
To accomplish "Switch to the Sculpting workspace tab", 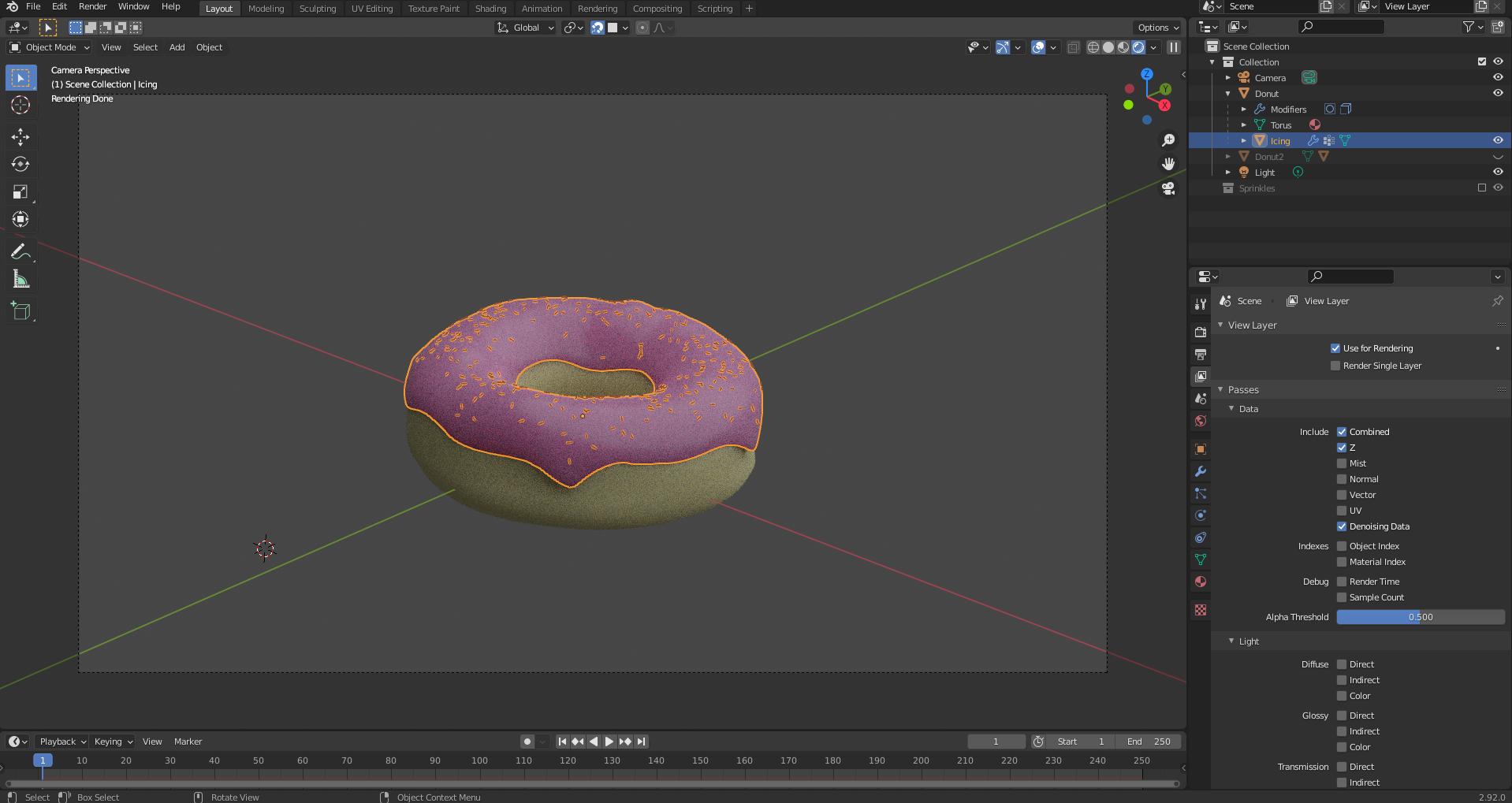I will click(318, 9).
